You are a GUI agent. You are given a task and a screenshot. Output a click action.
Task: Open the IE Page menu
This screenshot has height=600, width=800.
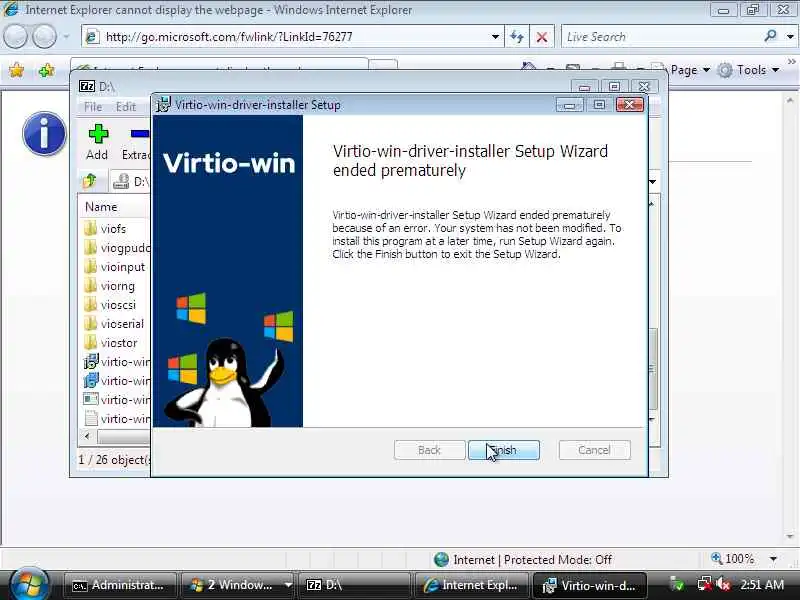tap(689, 70)
